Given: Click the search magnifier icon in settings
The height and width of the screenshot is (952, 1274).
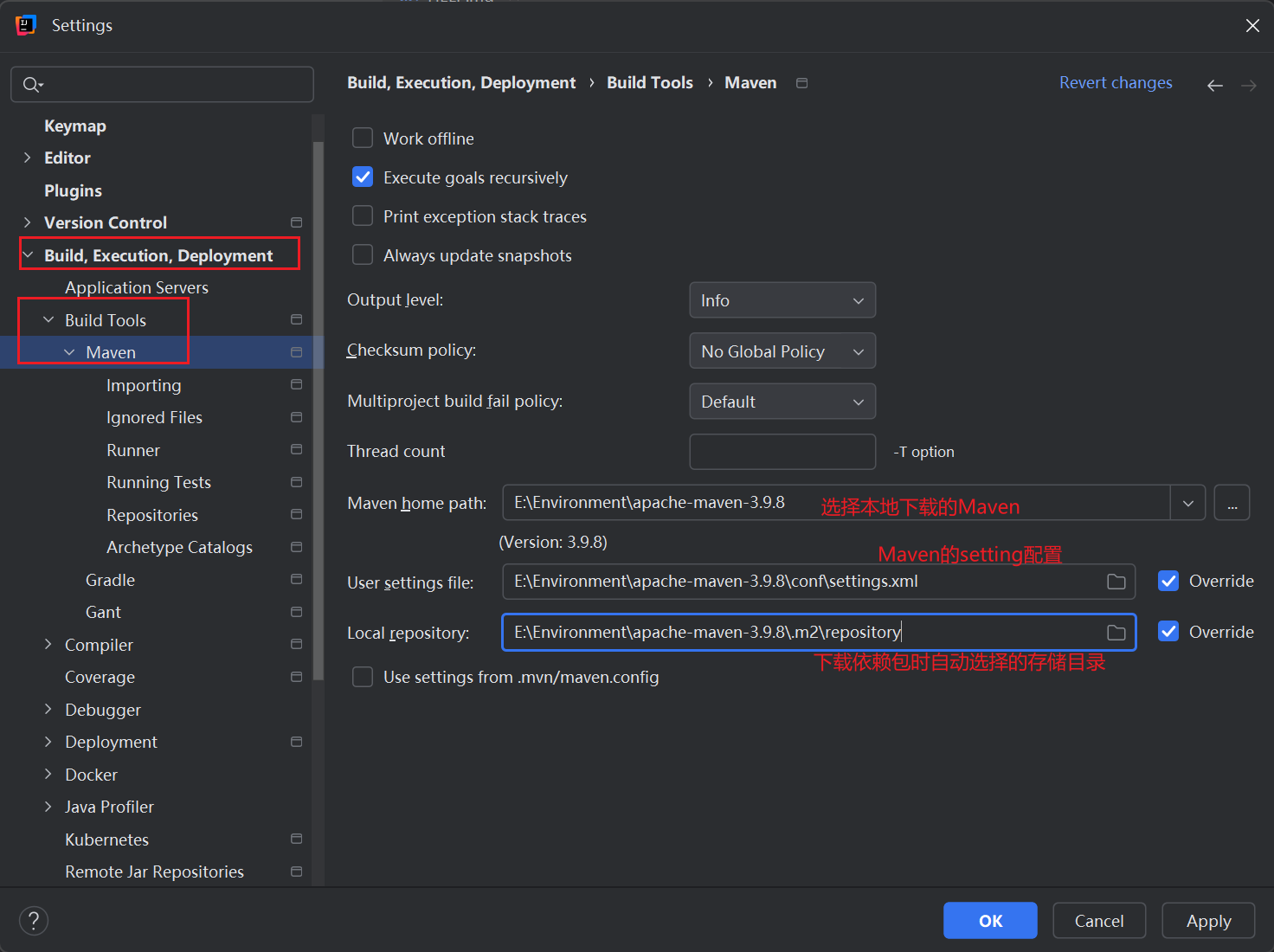Looking at the screenshot, I should 32,85.
